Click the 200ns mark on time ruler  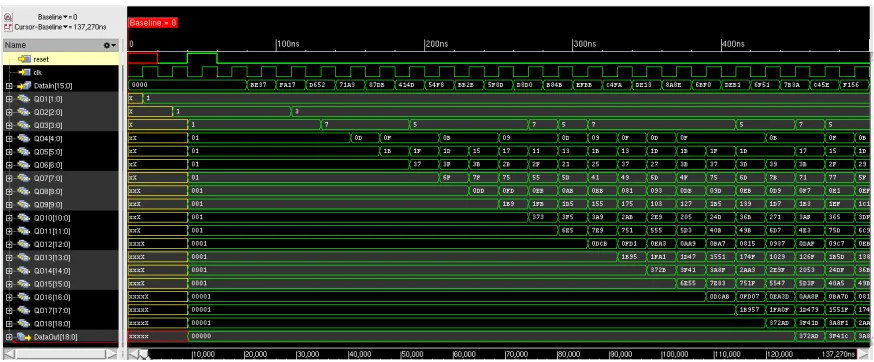click(436, 44)
